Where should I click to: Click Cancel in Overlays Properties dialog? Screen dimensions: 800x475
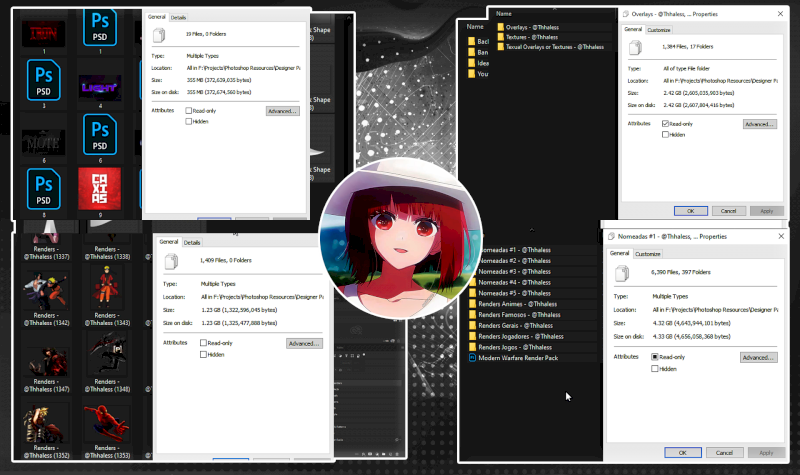[x=727, y=211]
